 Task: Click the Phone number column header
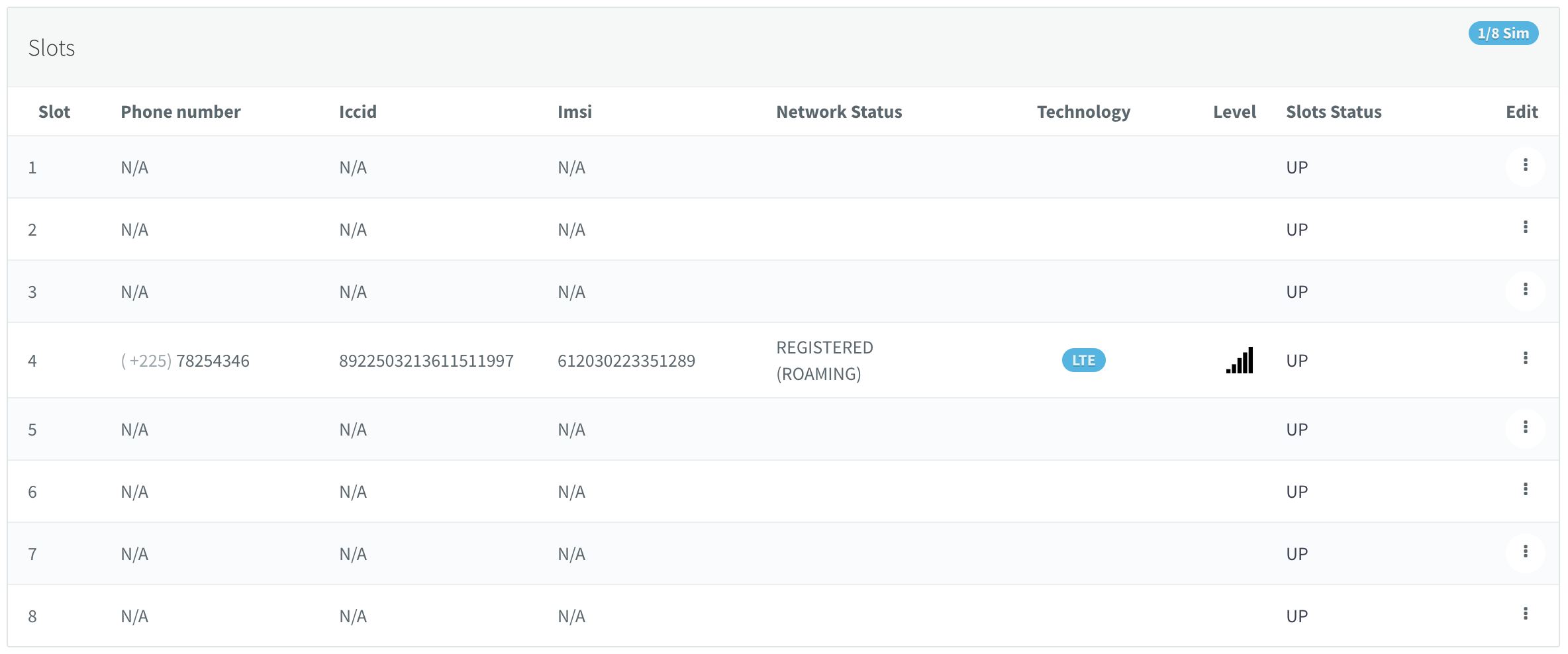181,112
